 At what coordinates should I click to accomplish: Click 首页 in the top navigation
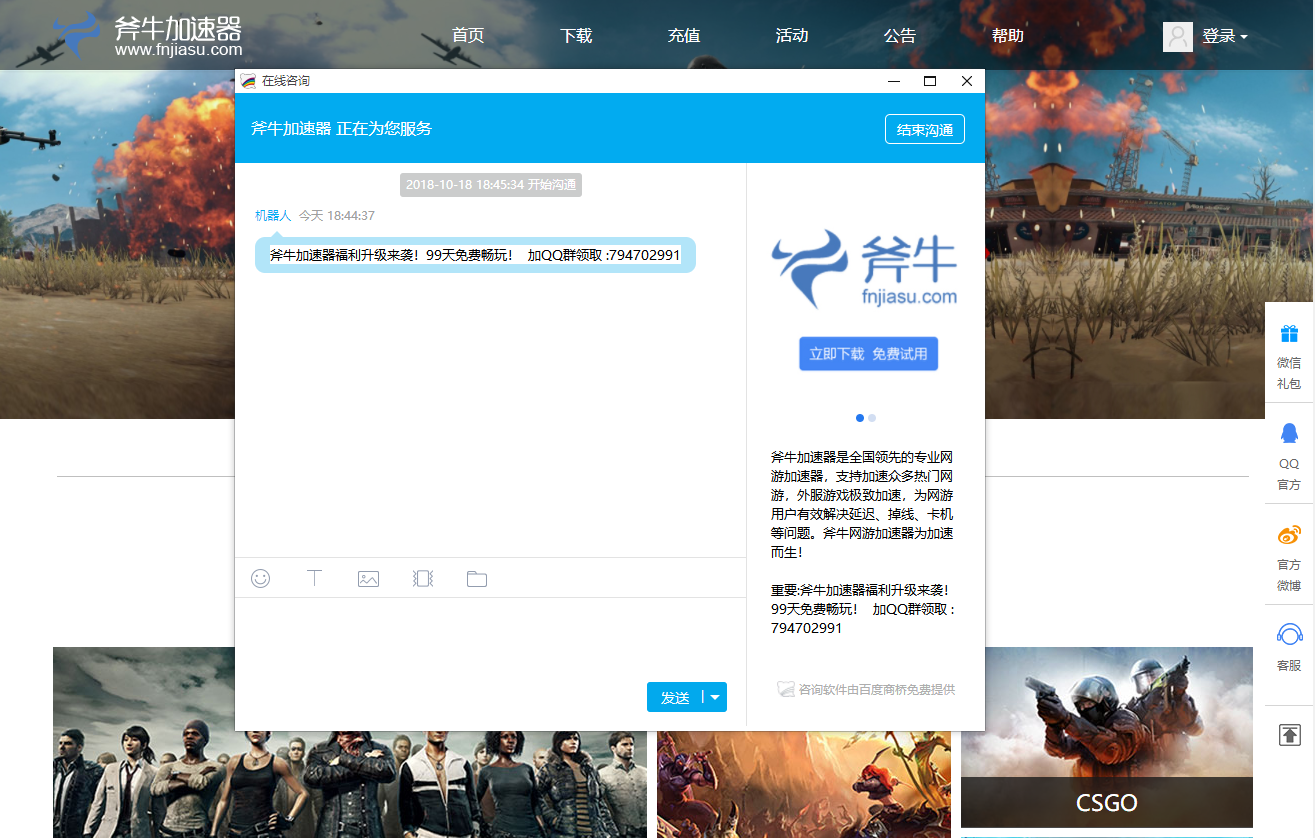(x=467, y=35)
